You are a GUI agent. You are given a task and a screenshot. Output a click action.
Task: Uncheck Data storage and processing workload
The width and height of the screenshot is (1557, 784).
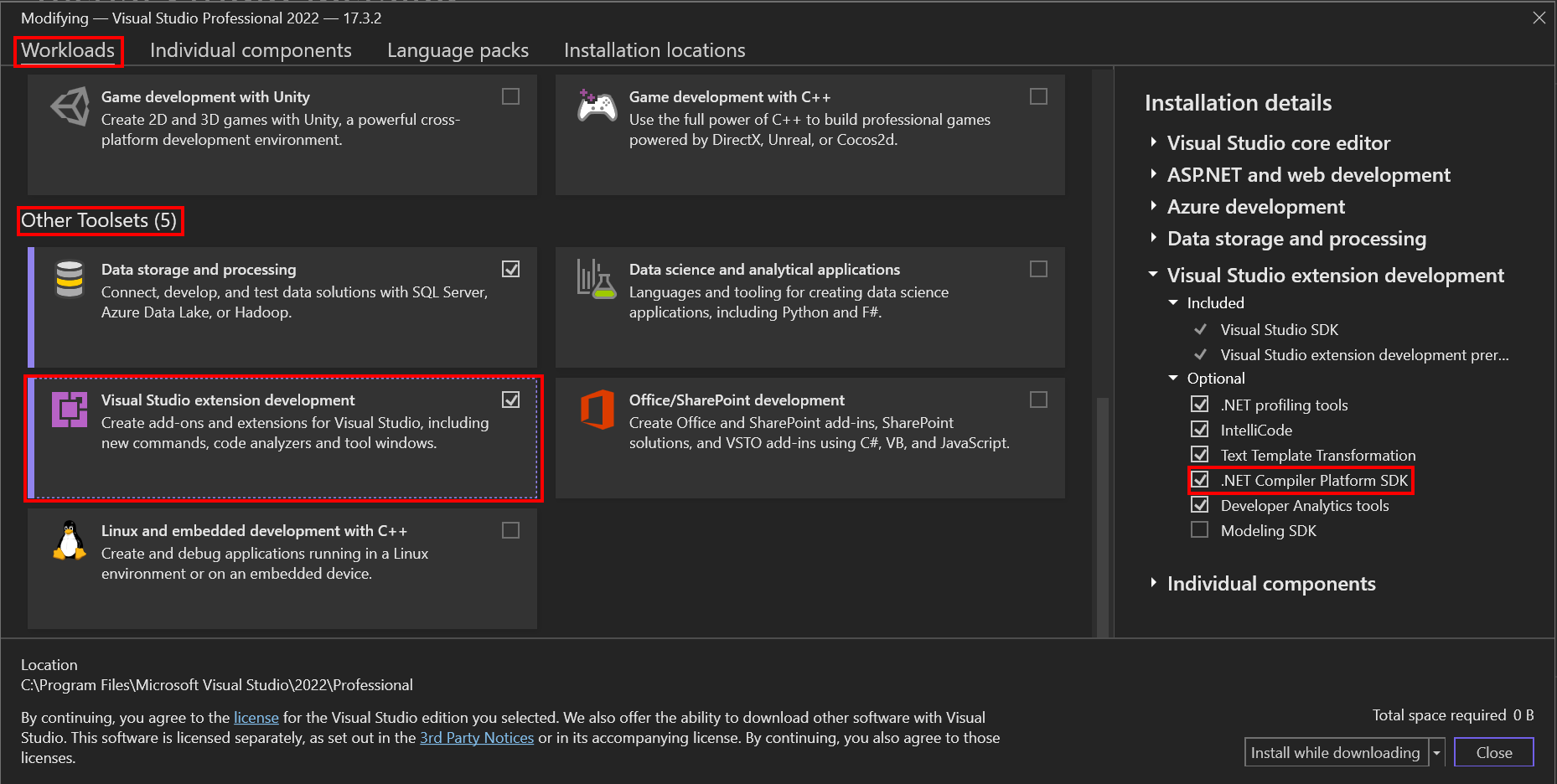pos(510,269)
